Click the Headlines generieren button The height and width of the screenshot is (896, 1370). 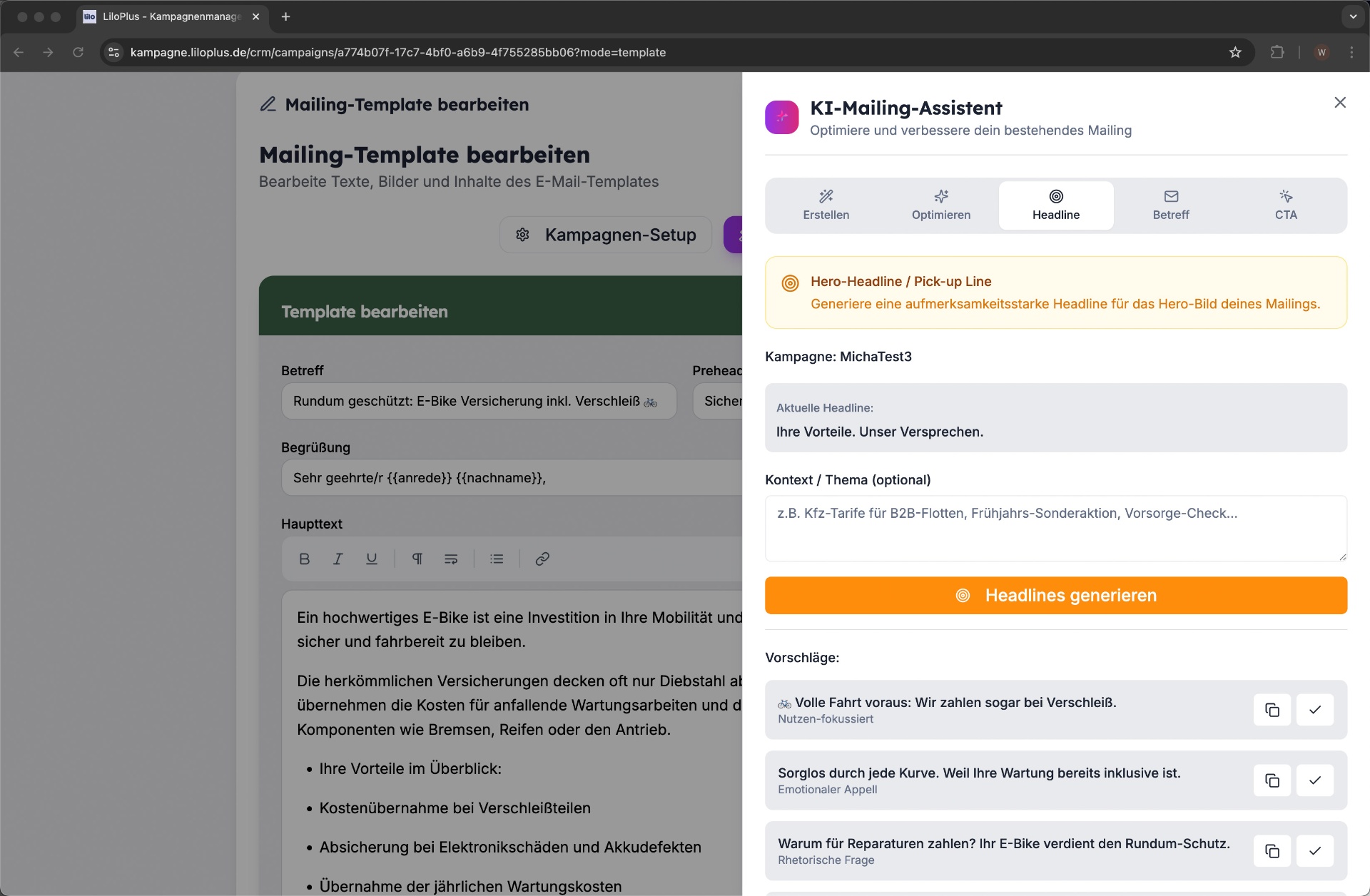[1055, 595]
